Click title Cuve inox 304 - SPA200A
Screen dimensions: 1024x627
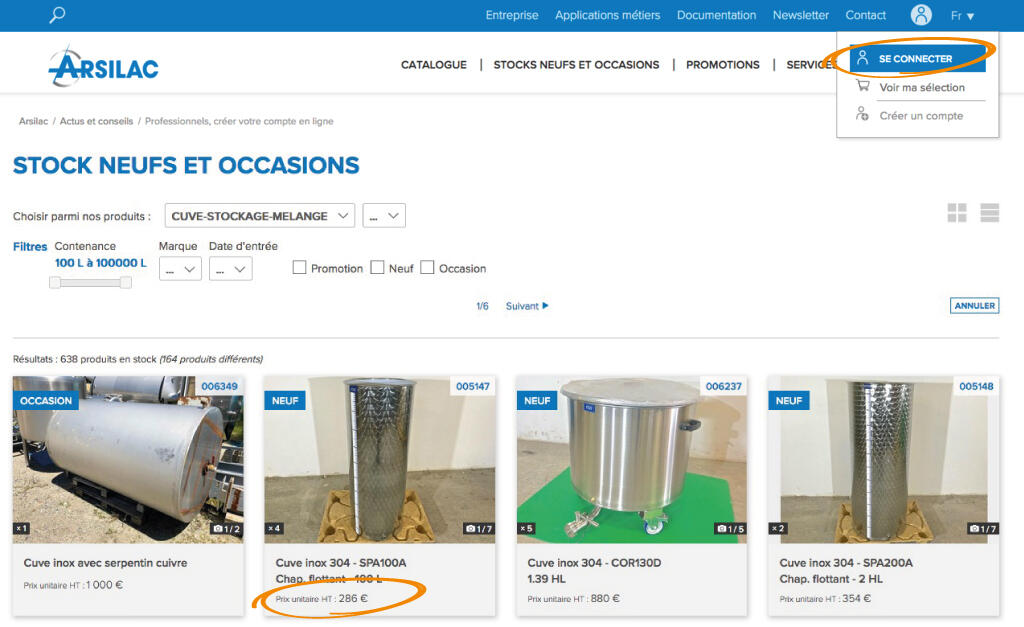click(x=846, y=563)
